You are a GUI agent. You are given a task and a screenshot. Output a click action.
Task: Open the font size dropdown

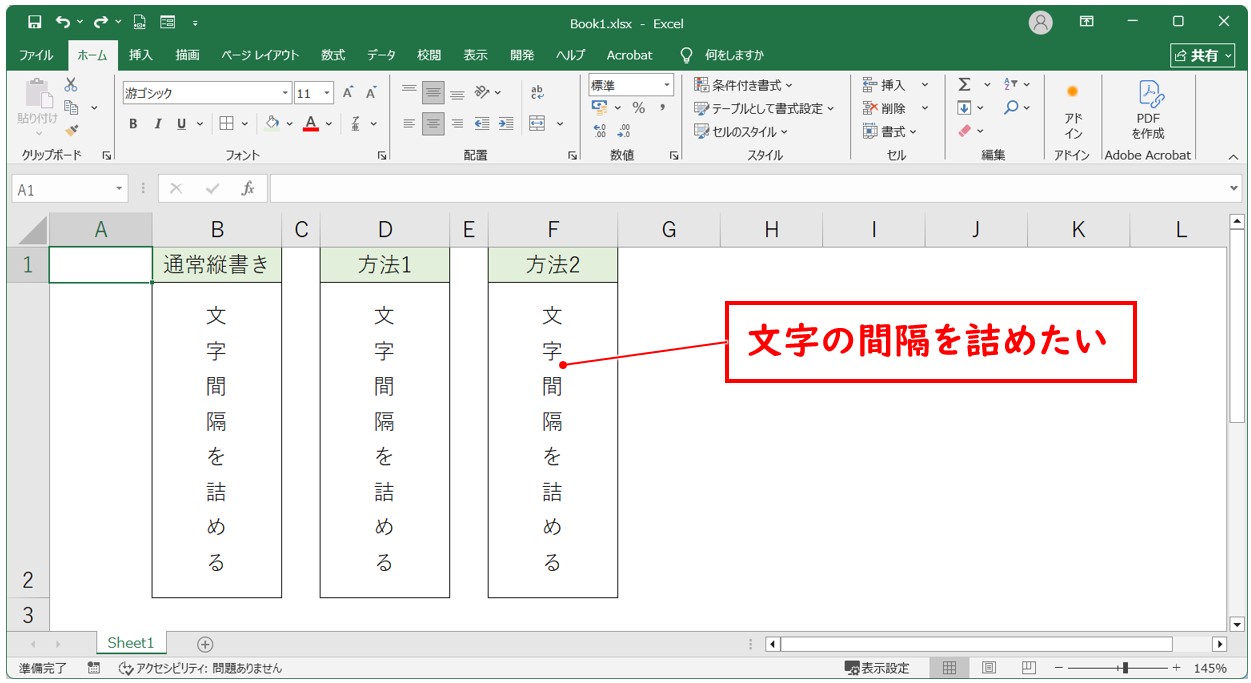point(328,93)
